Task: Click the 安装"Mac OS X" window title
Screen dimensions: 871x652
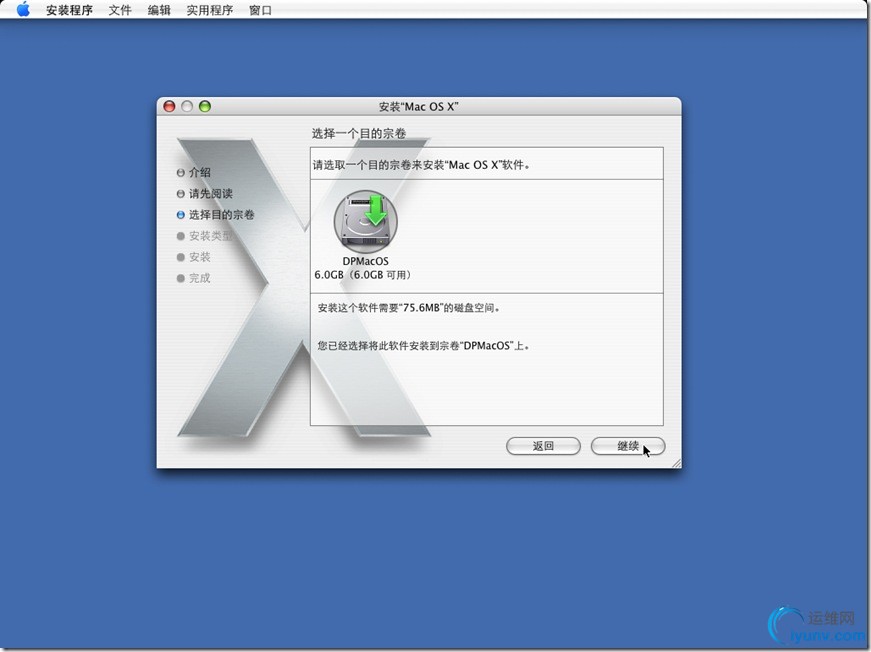Action: click(418, 107)
